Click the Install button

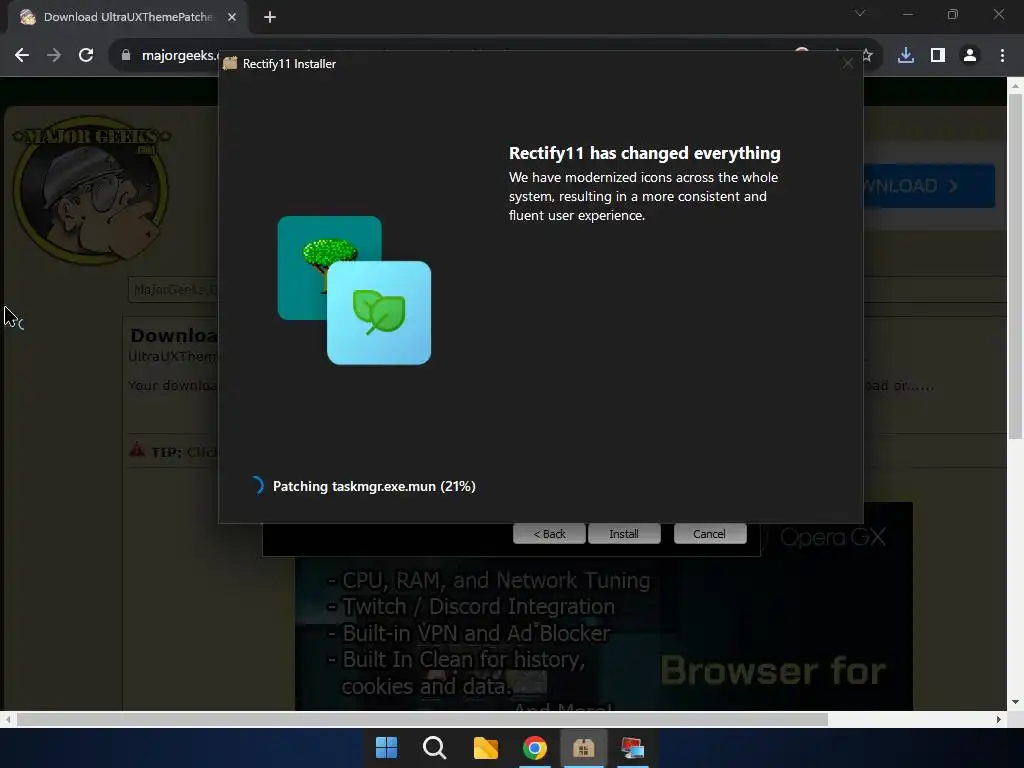click(x=624, y=534)
